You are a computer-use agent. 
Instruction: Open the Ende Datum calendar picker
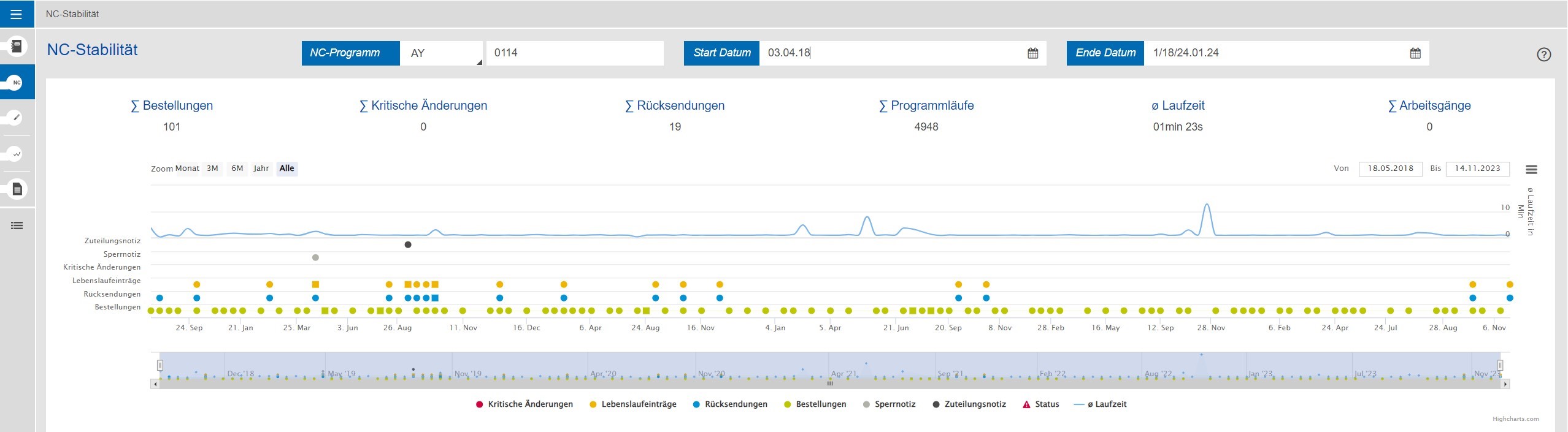[1415, 53]
